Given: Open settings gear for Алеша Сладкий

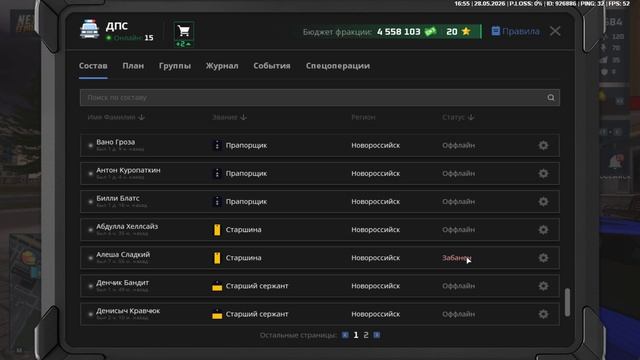Looking at the screenshot, I should [x=543, y=258].
